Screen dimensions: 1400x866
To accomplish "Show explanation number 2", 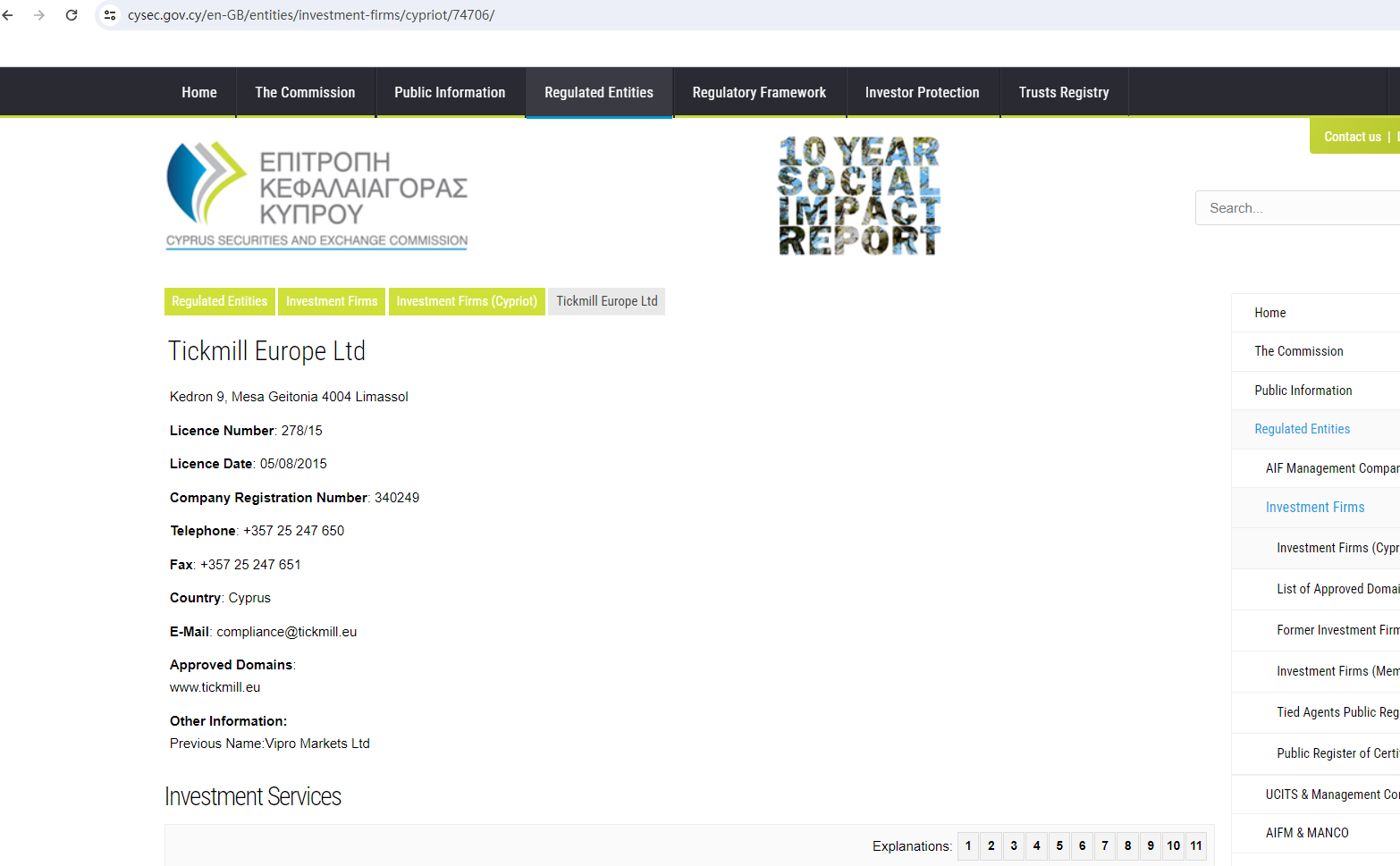I will [x=991, y=846].
